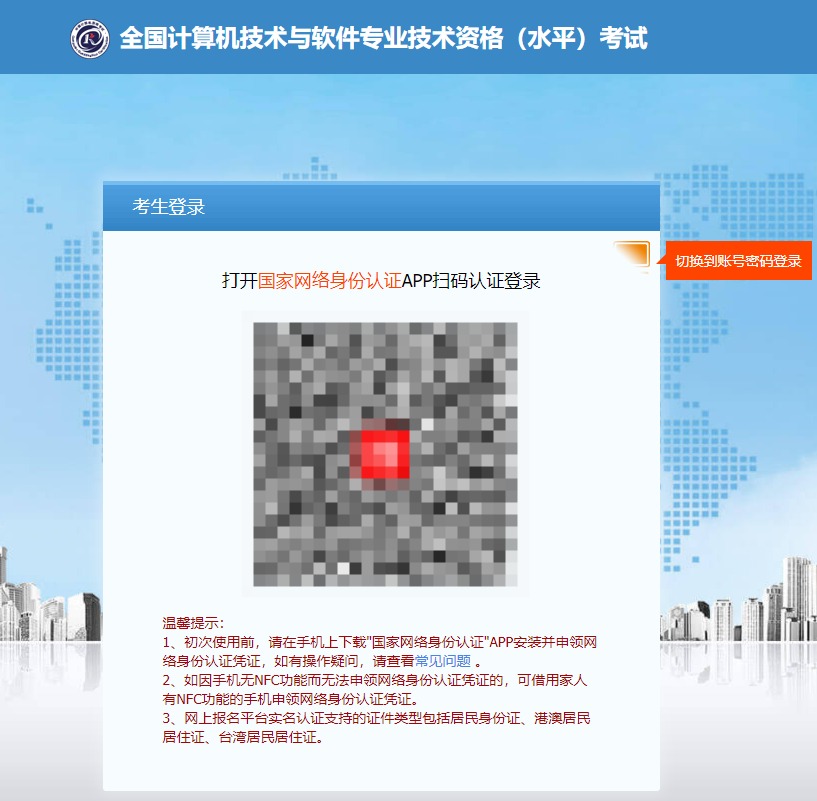The height and width of the screenshot is (801, 817).
Task: Click the orange corner login-switch icon
Action: click(x=633, y=256)
